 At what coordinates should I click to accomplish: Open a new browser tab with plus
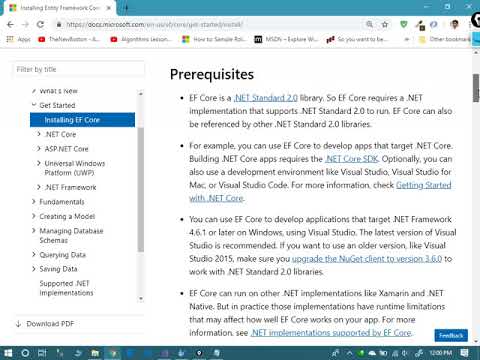click(x=126, y=8)
